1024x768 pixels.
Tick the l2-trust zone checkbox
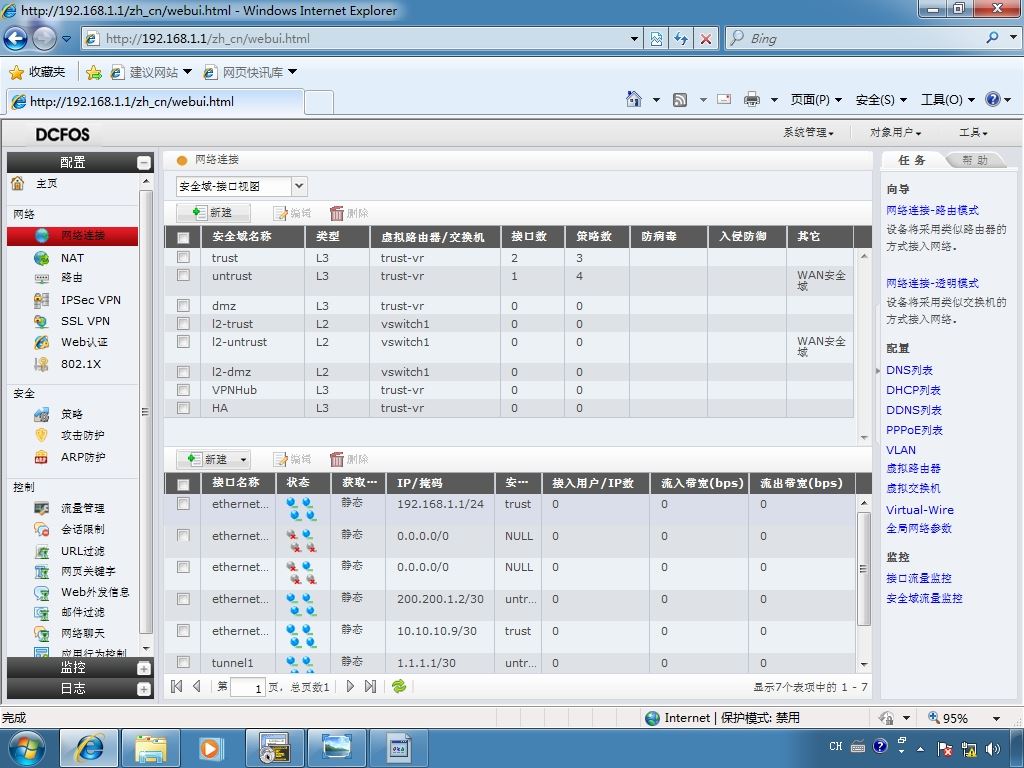tap(184, 323)
